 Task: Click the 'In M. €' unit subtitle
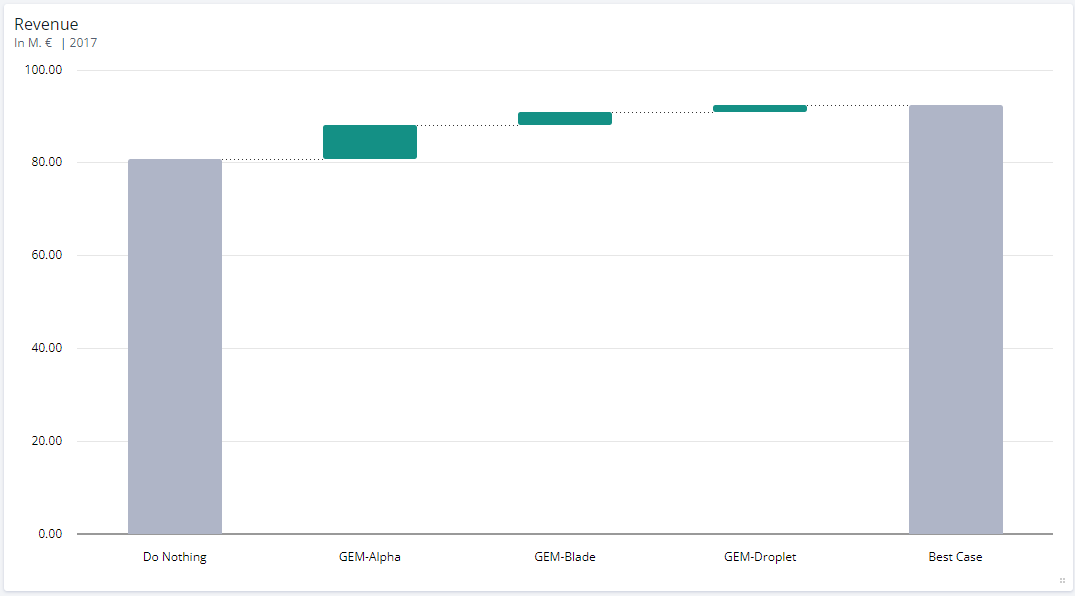point(33,43)
